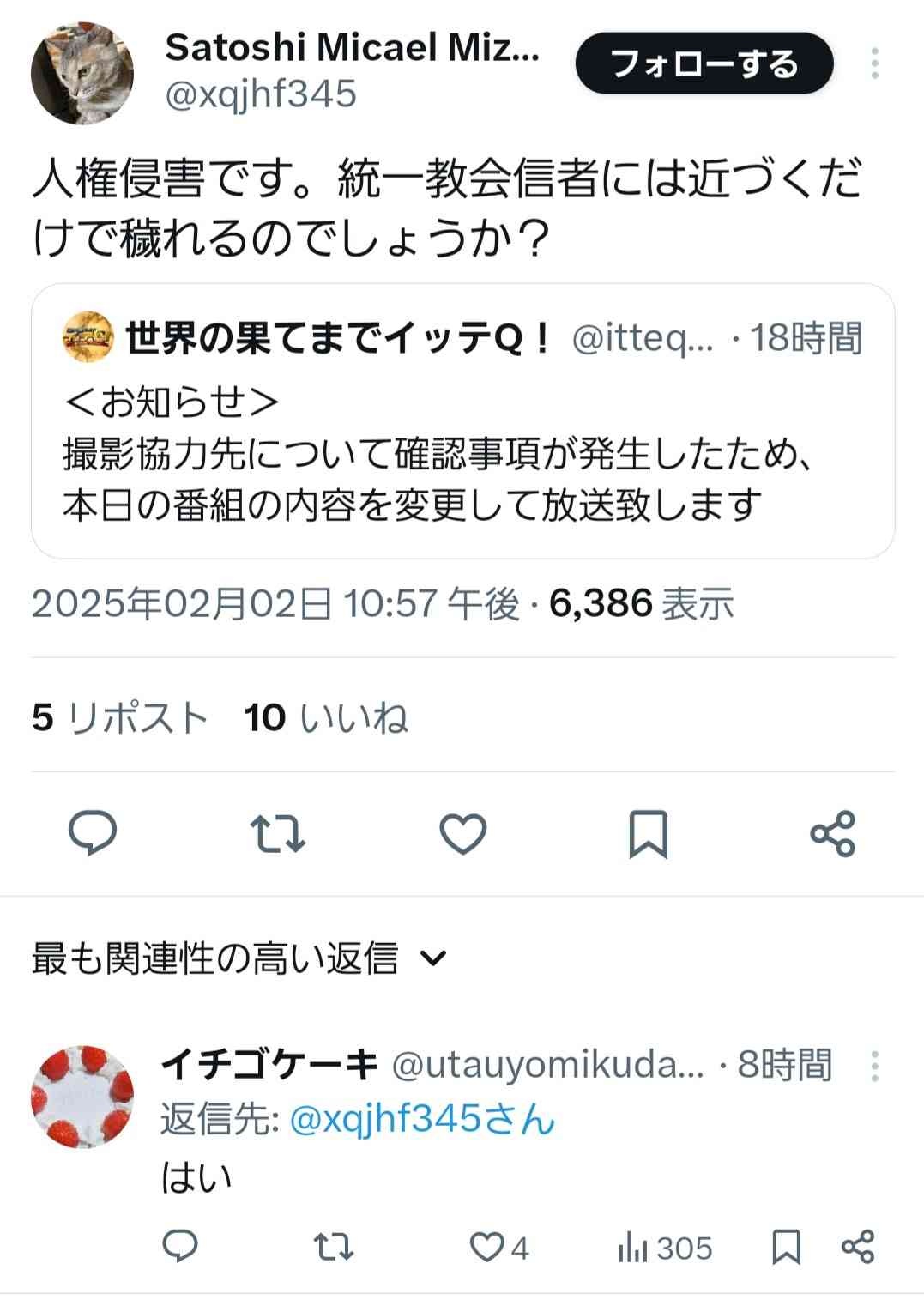Viewport: 924px width, 1312px height.
Task: Expand 最も関連性の高い返信 sort dropdown
Action: point(436,958)
